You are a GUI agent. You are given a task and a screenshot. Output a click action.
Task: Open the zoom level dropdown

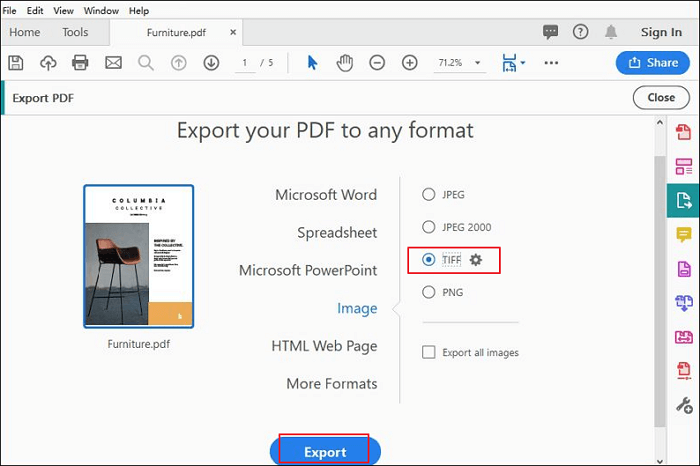478,63
